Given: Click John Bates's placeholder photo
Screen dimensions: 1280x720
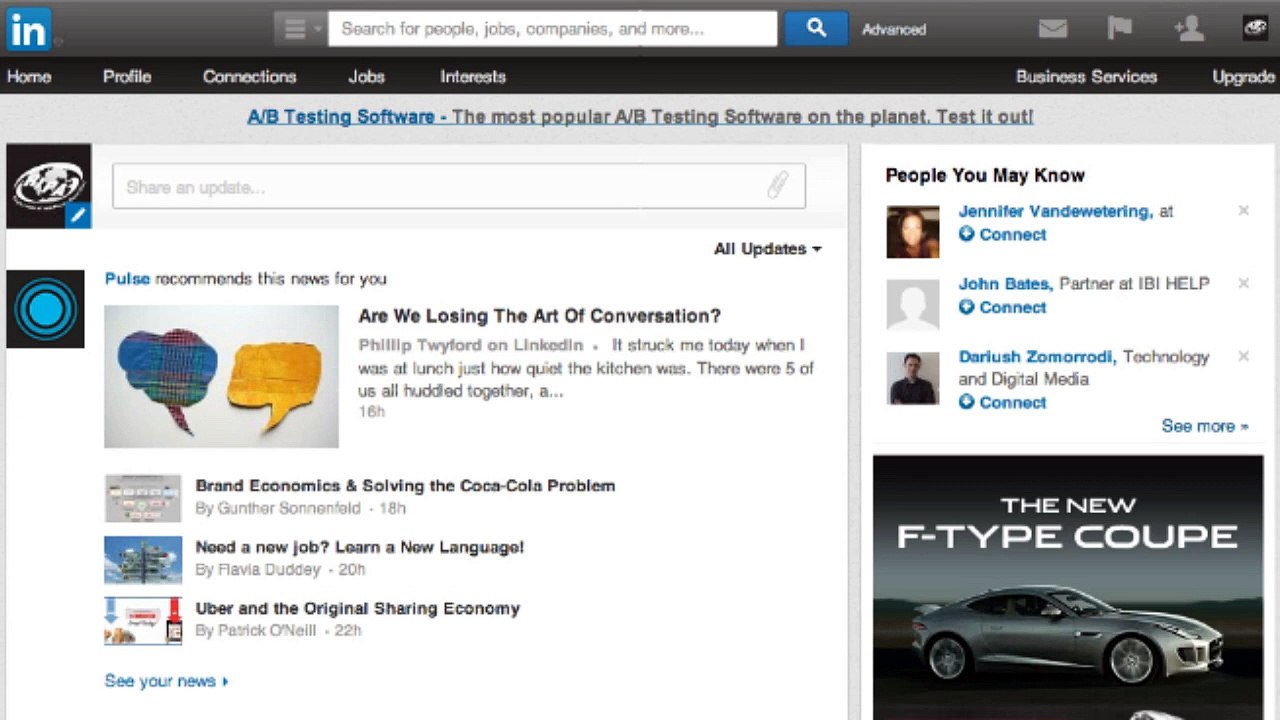Looking at the screenshot, I should point(913,305).
